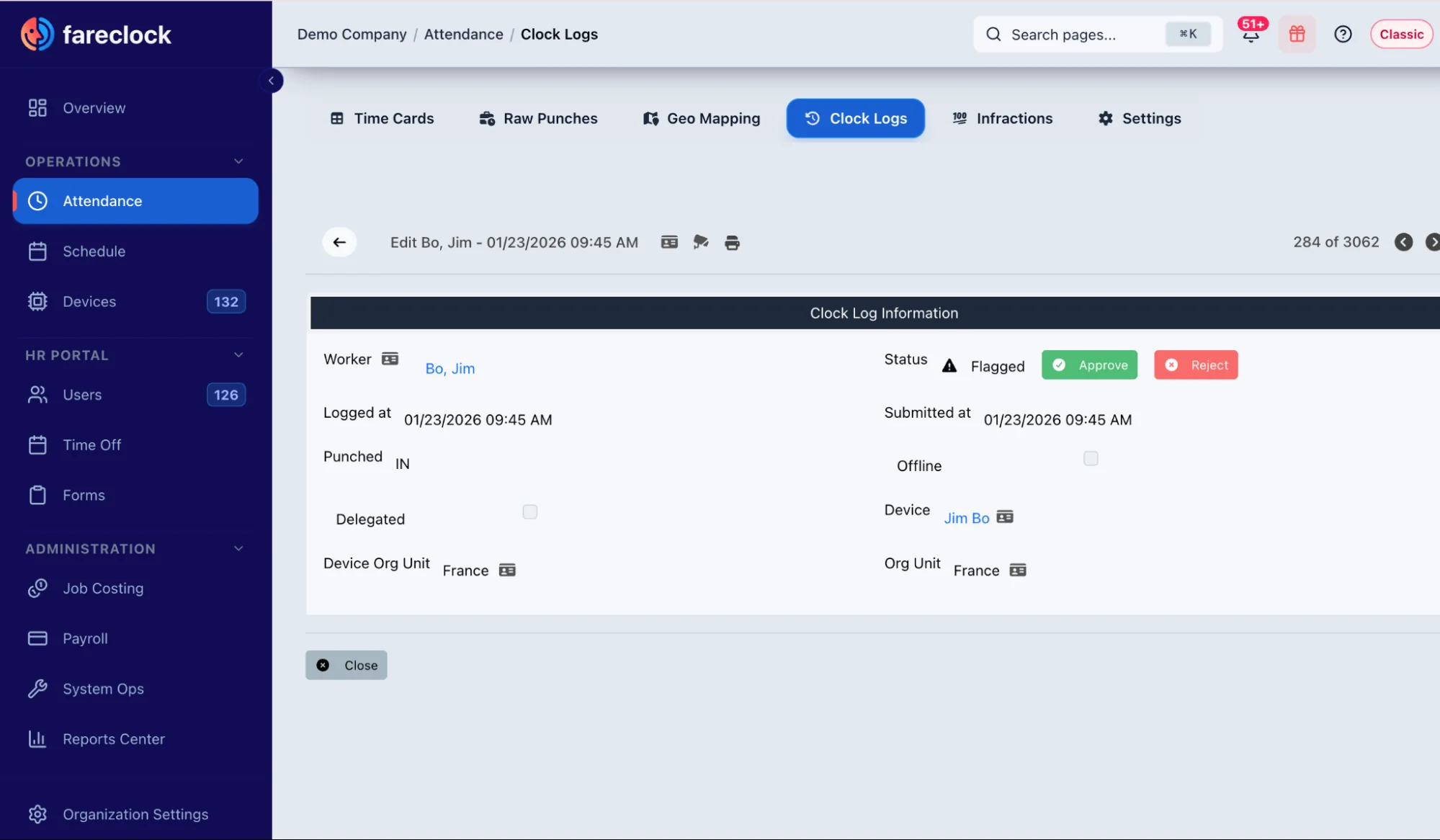This screenshot has width=1440, height=840.
Task: Switch to the Raw Punches tab
Action: (x=538, y=118)
